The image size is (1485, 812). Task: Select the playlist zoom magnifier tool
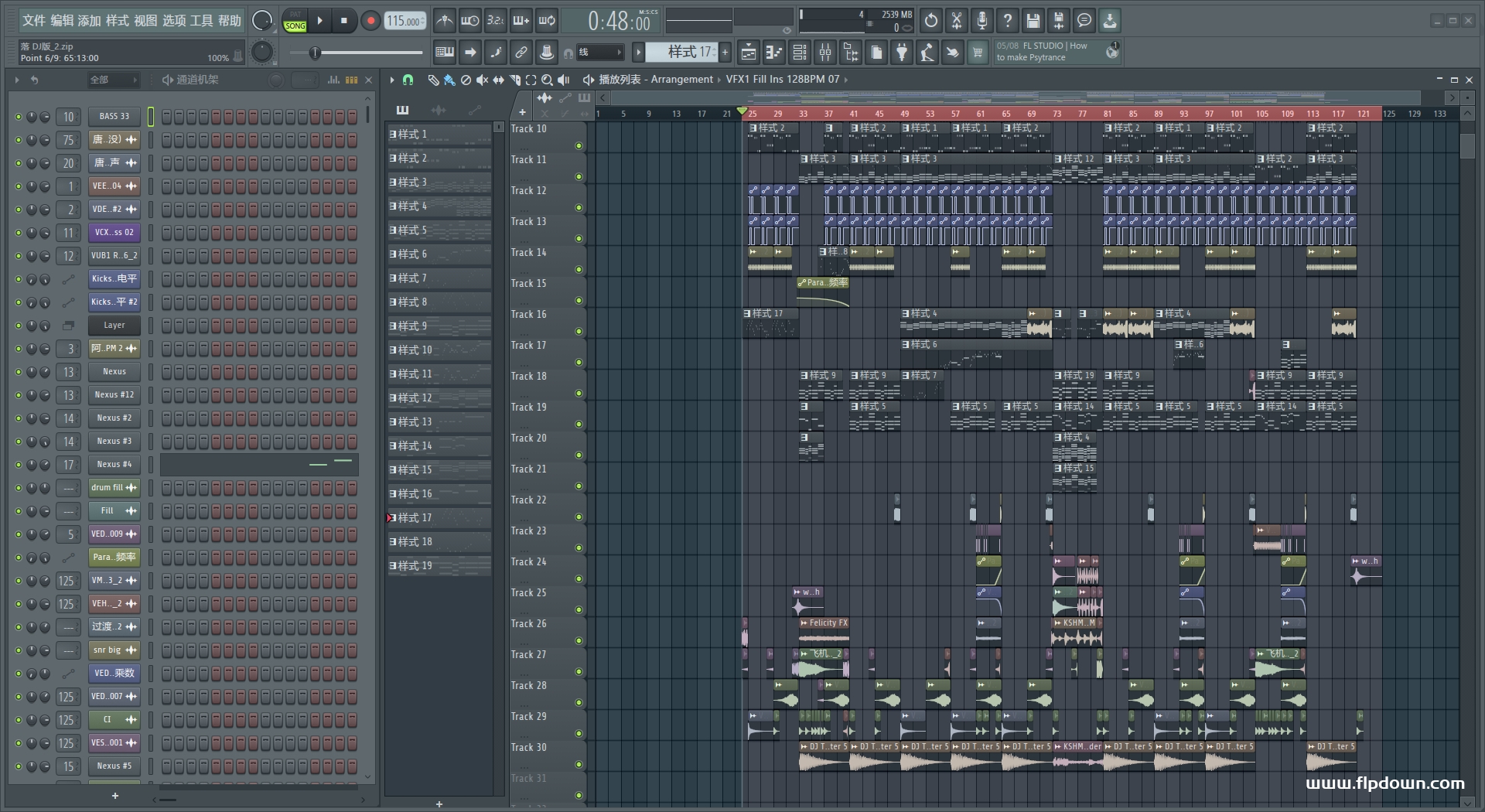click(x=547, y=80)
